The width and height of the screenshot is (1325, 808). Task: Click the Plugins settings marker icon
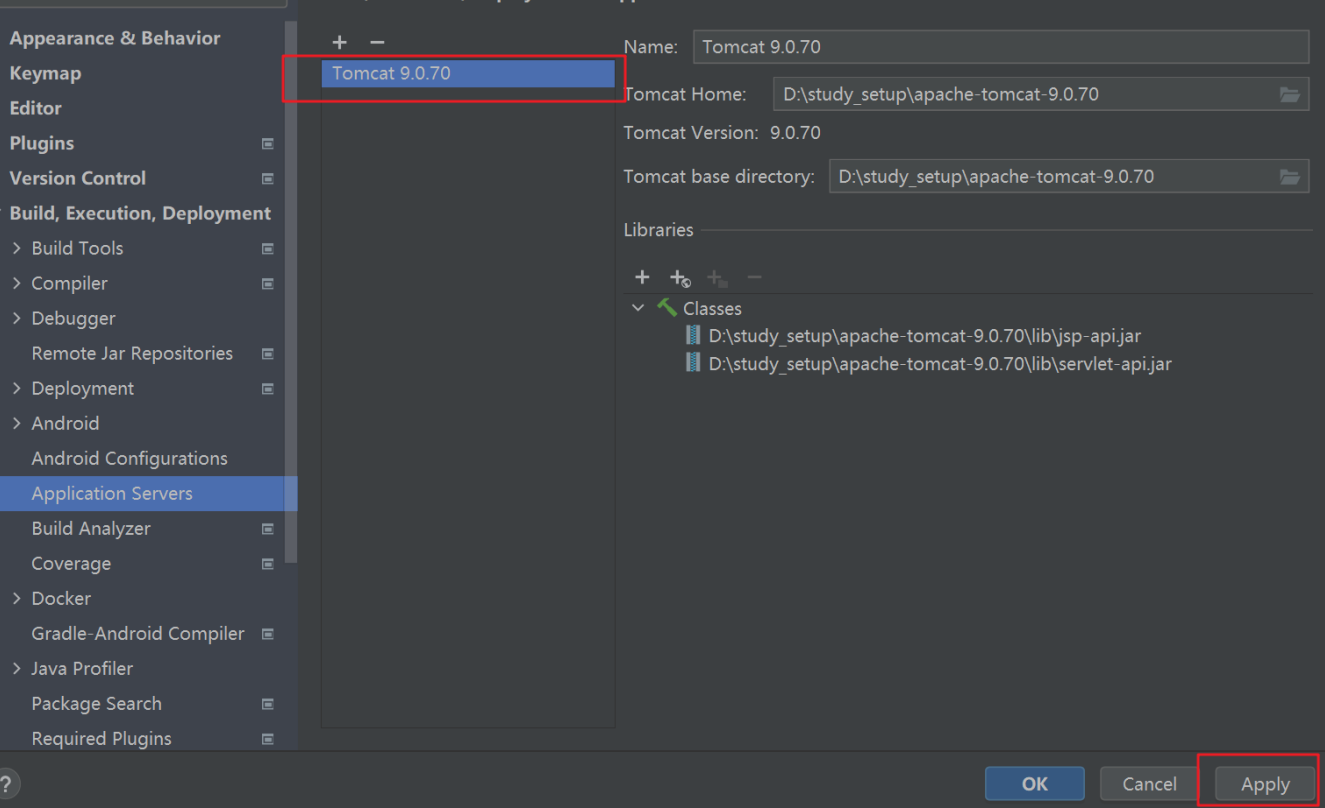267,144
